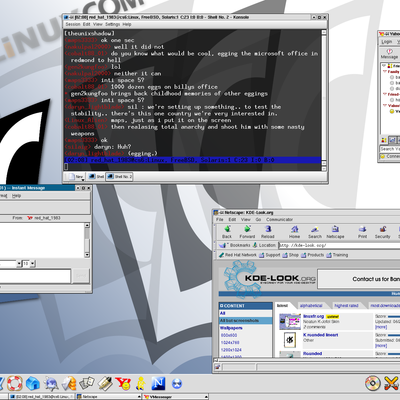The height and width of the screenshot is (400, 400).
Task: Open the playing cards game icon in panel
Action: tap(87, 384)
